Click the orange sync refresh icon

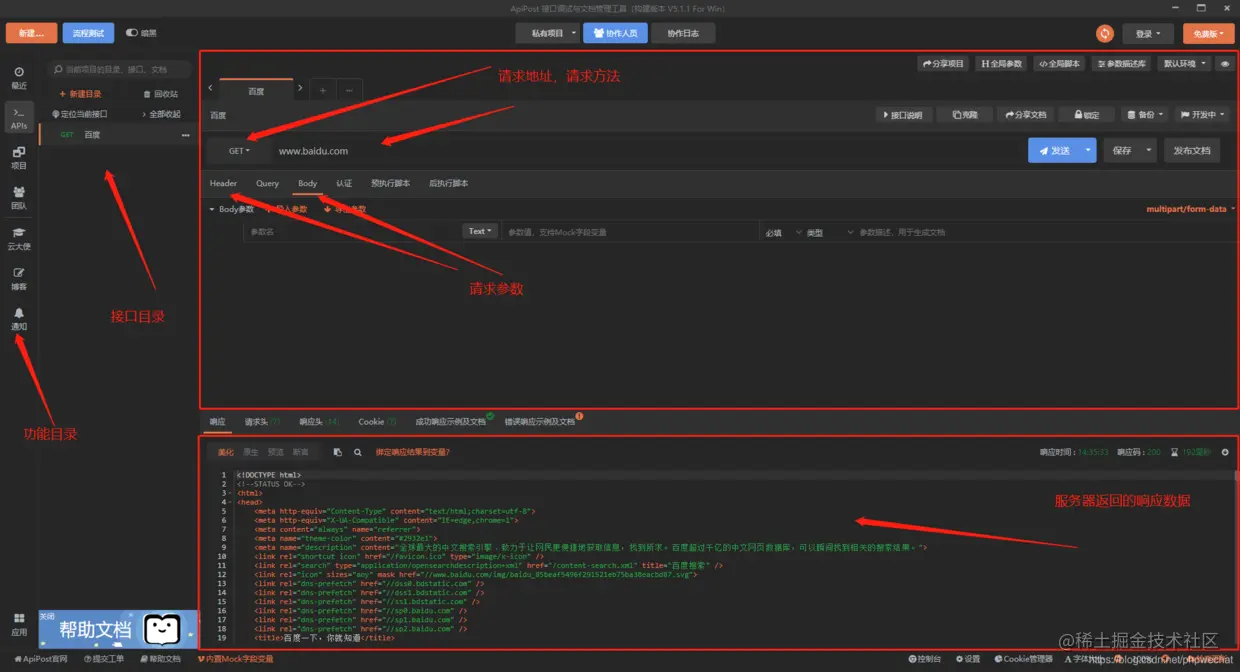coord(1104,33)
